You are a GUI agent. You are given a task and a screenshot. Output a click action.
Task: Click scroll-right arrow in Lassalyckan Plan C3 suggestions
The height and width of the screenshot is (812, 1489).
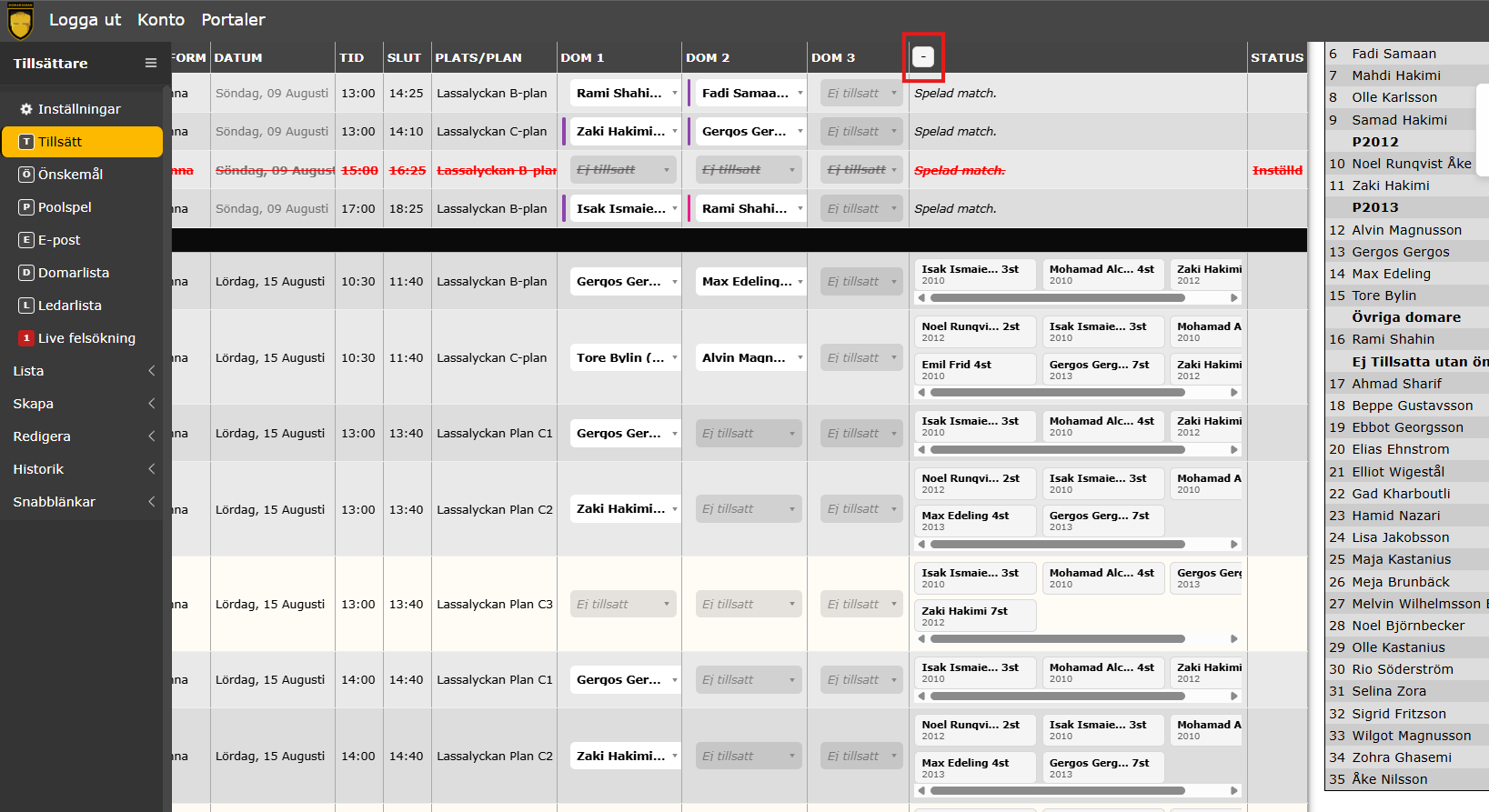point(1234,638)
